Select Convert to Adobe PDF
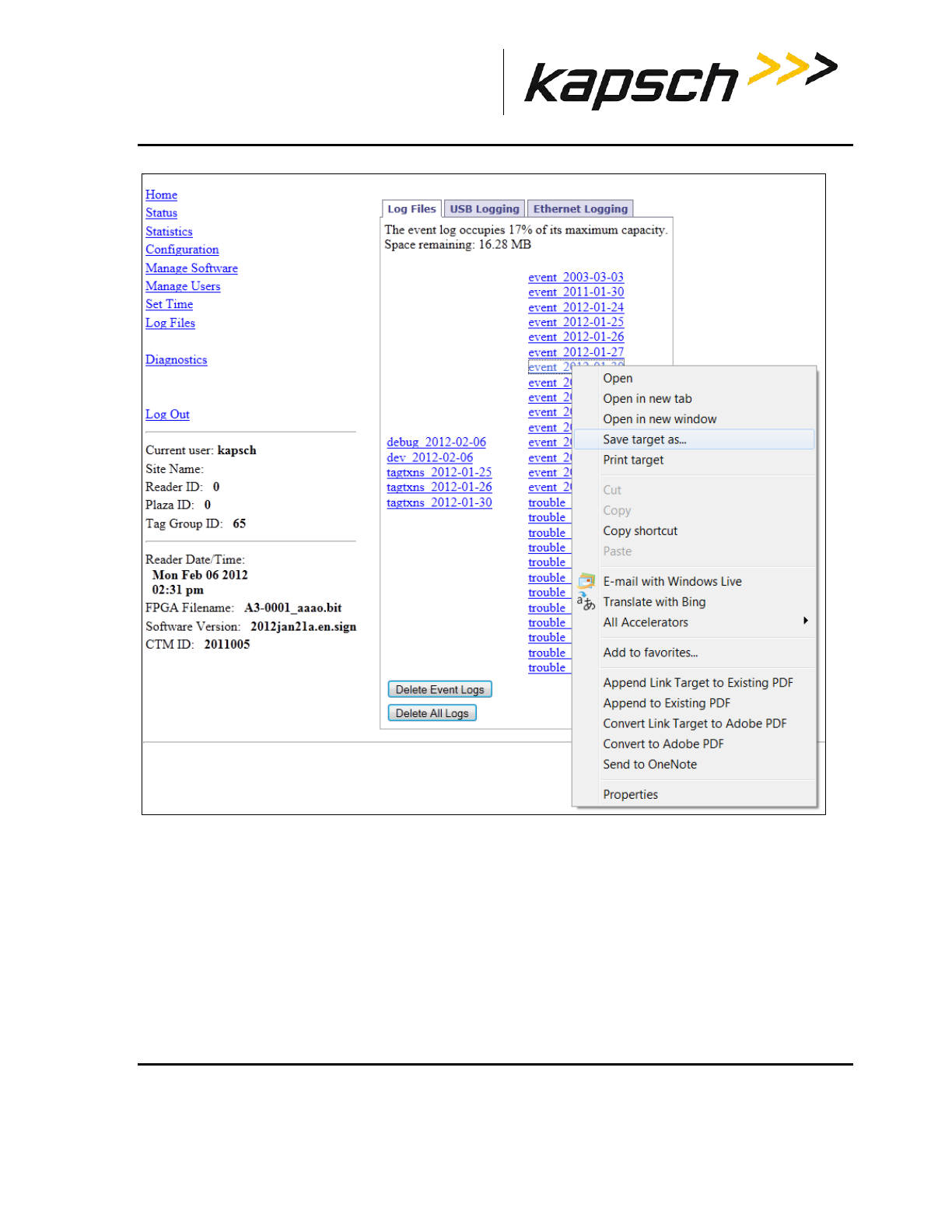Image resolution: width=952 pixels, height=1232 pixels. click(x=663, y=744)
